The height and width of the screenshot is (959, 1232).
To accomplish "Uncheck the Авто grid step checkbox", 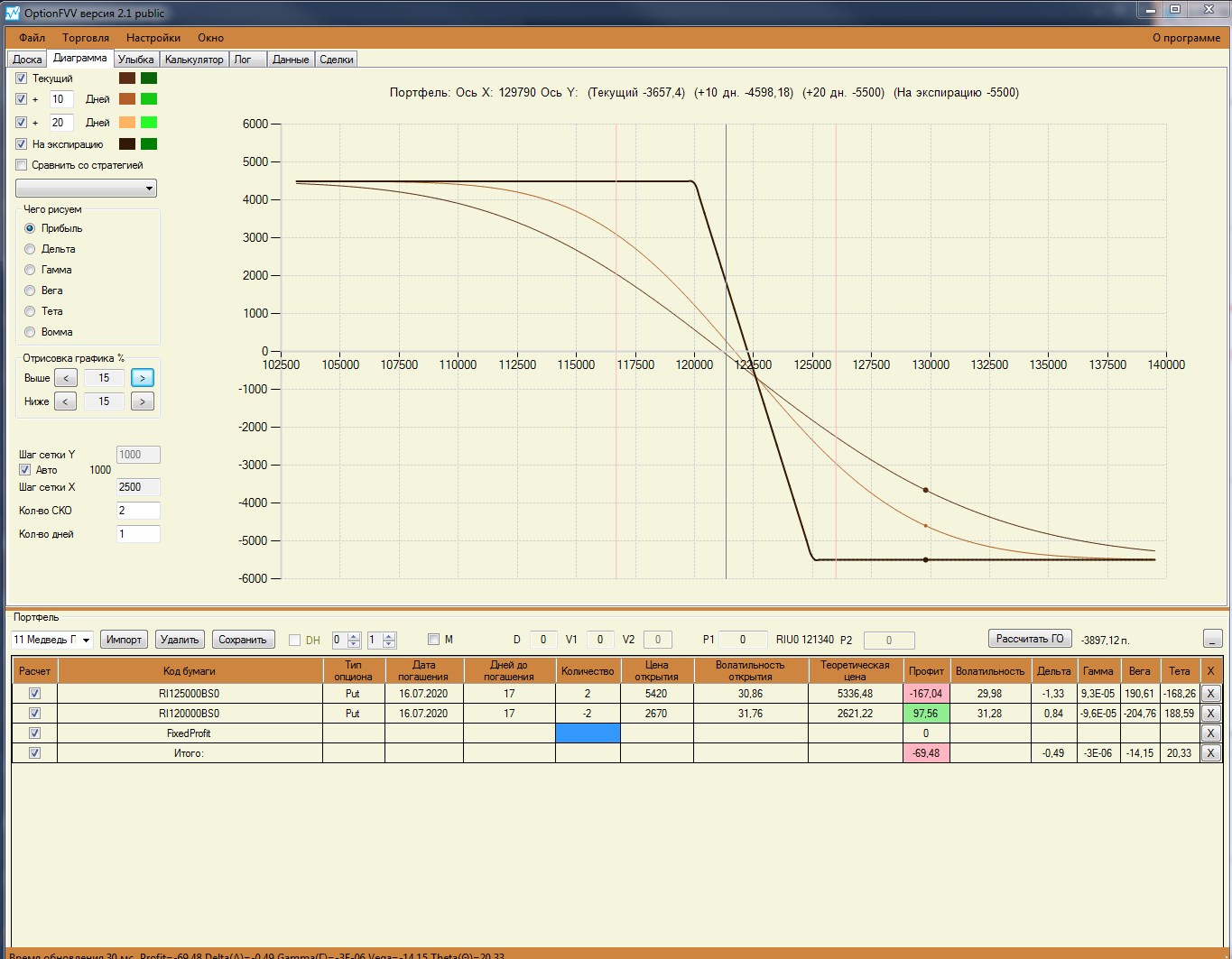I will [x=25, y=470].
